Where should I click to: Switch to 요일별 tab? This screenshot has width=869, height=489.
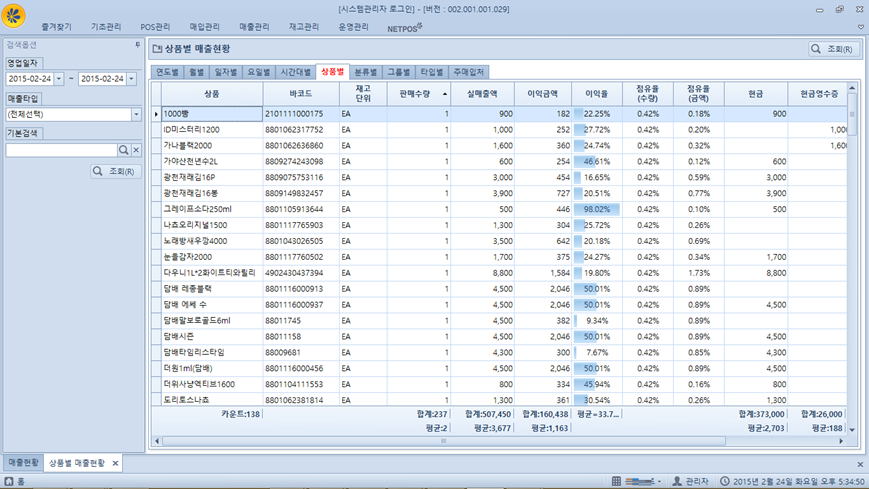tap(259, 72)
